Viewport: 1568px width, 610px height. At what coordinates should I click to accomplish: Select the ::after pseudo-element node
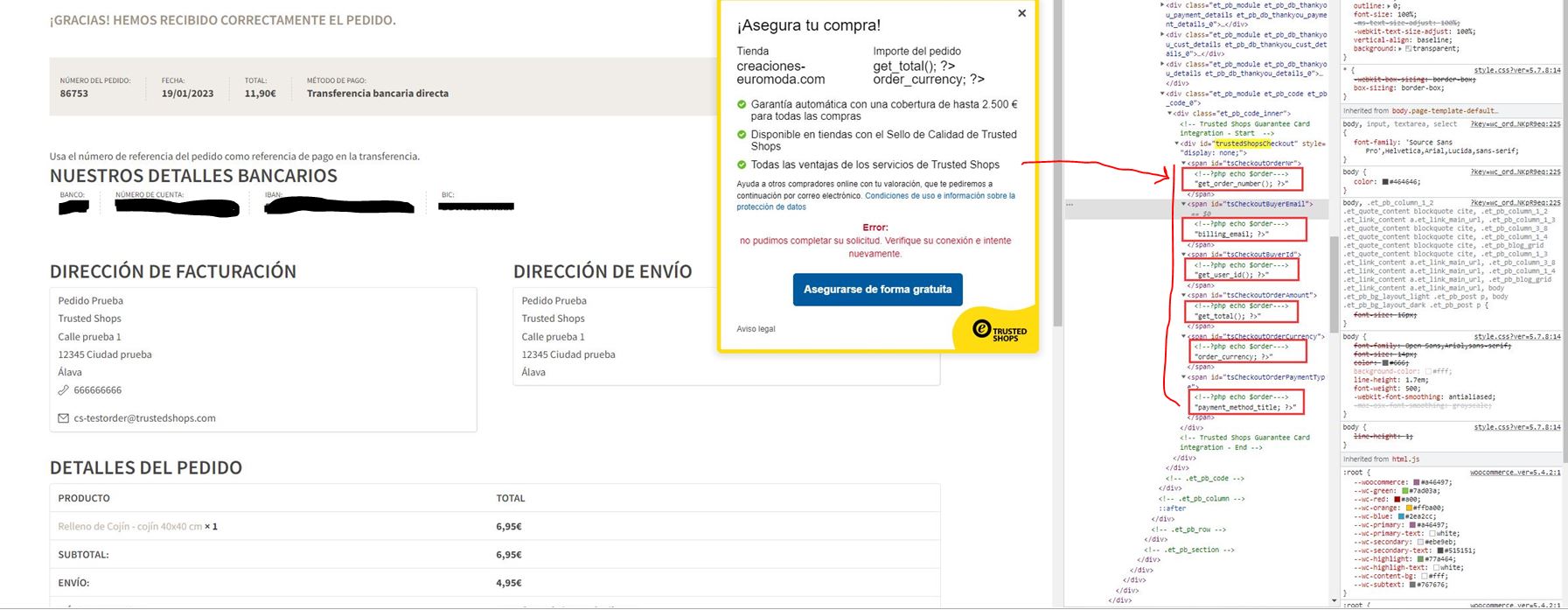[1172, 508]
